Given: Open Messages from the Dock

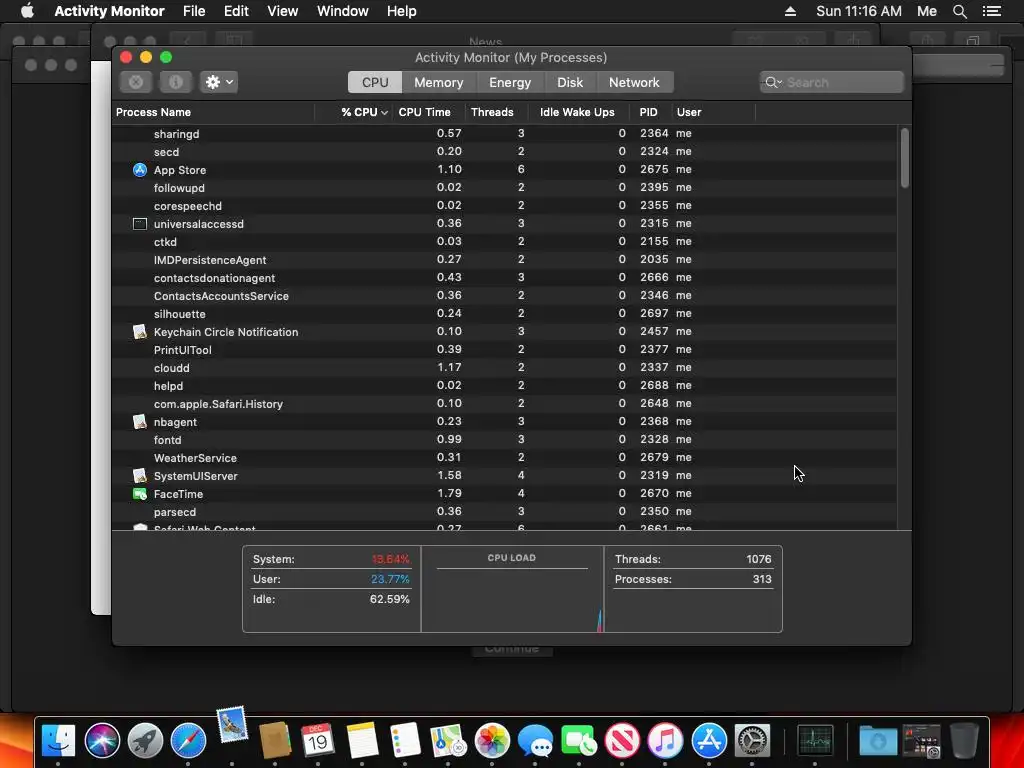Looking at the screenshot, I should point(535,741).
